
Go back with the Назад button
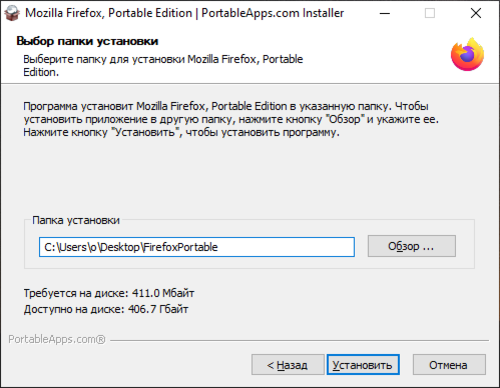pos(288,365)
